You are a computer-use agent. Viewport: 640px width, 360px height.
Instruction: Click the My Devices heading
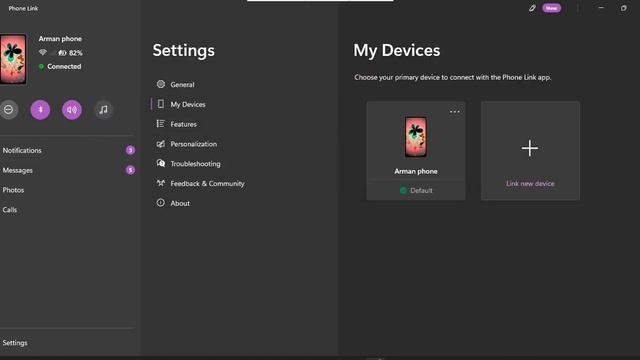[397, 51]
